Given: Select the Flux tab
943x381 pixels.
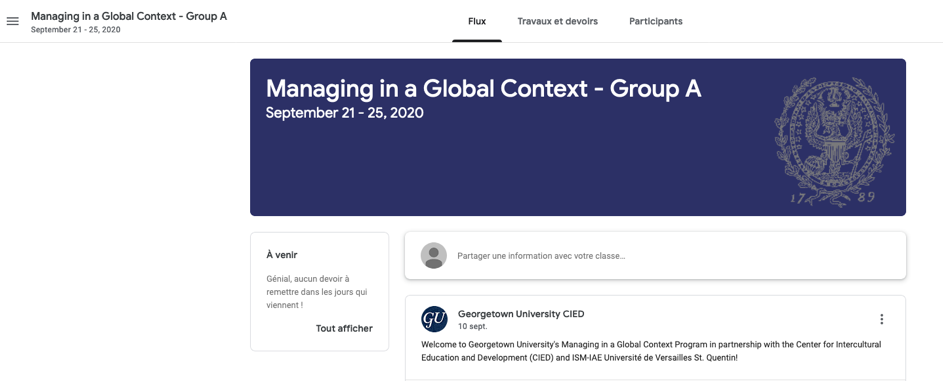Looking at the screenshot, I should (477, 22).
